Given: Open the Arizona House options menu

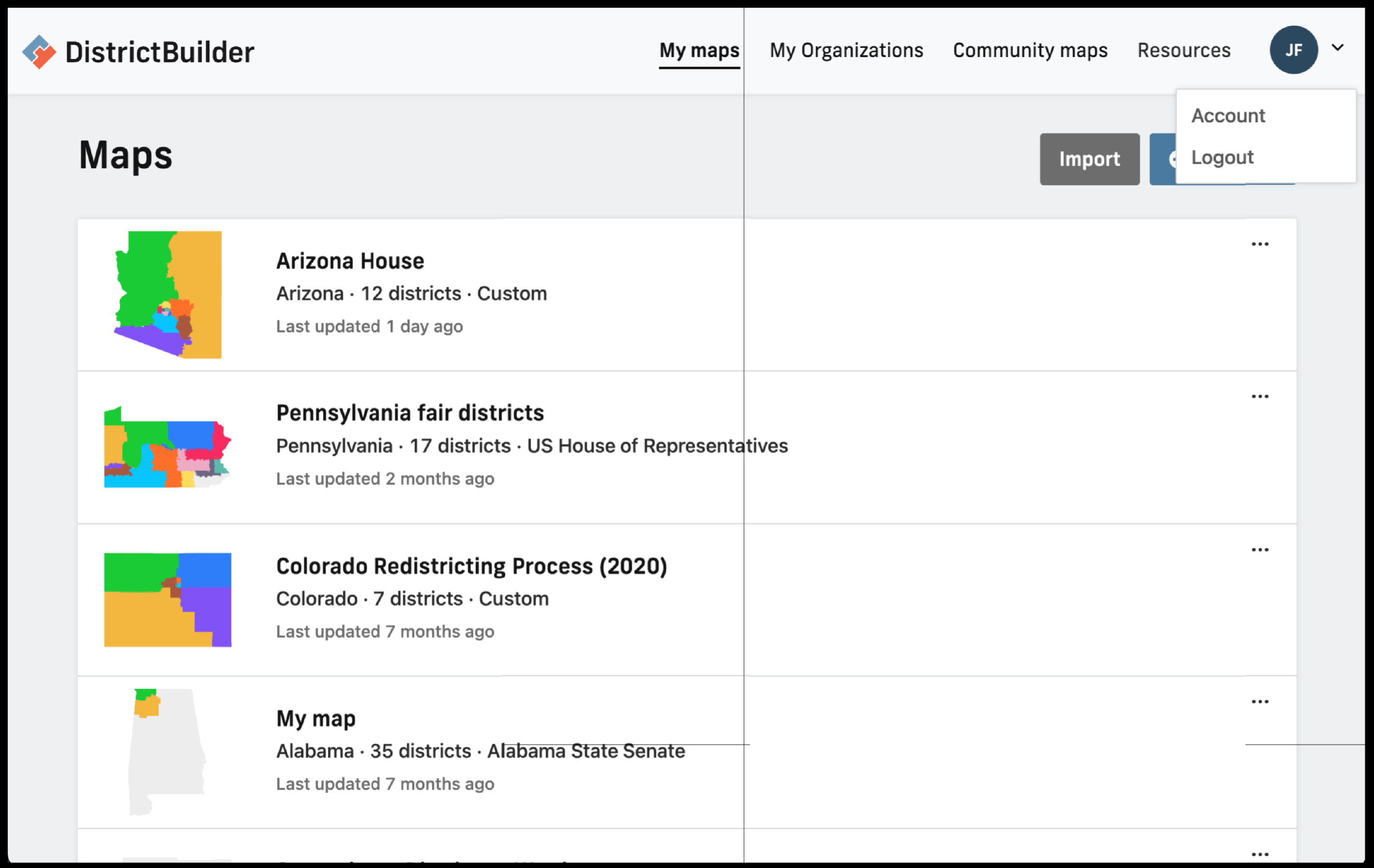Looking at the screenshot, I should 1260,244.
